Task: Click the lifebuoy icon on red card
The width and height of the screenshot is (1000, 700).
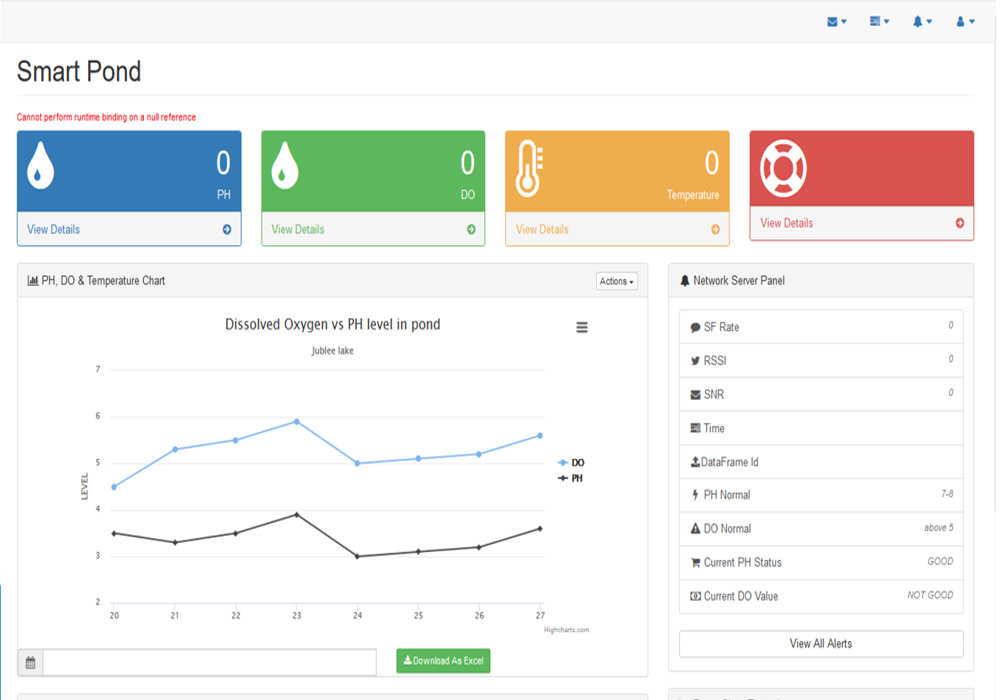Action: [x=785, y=167]
